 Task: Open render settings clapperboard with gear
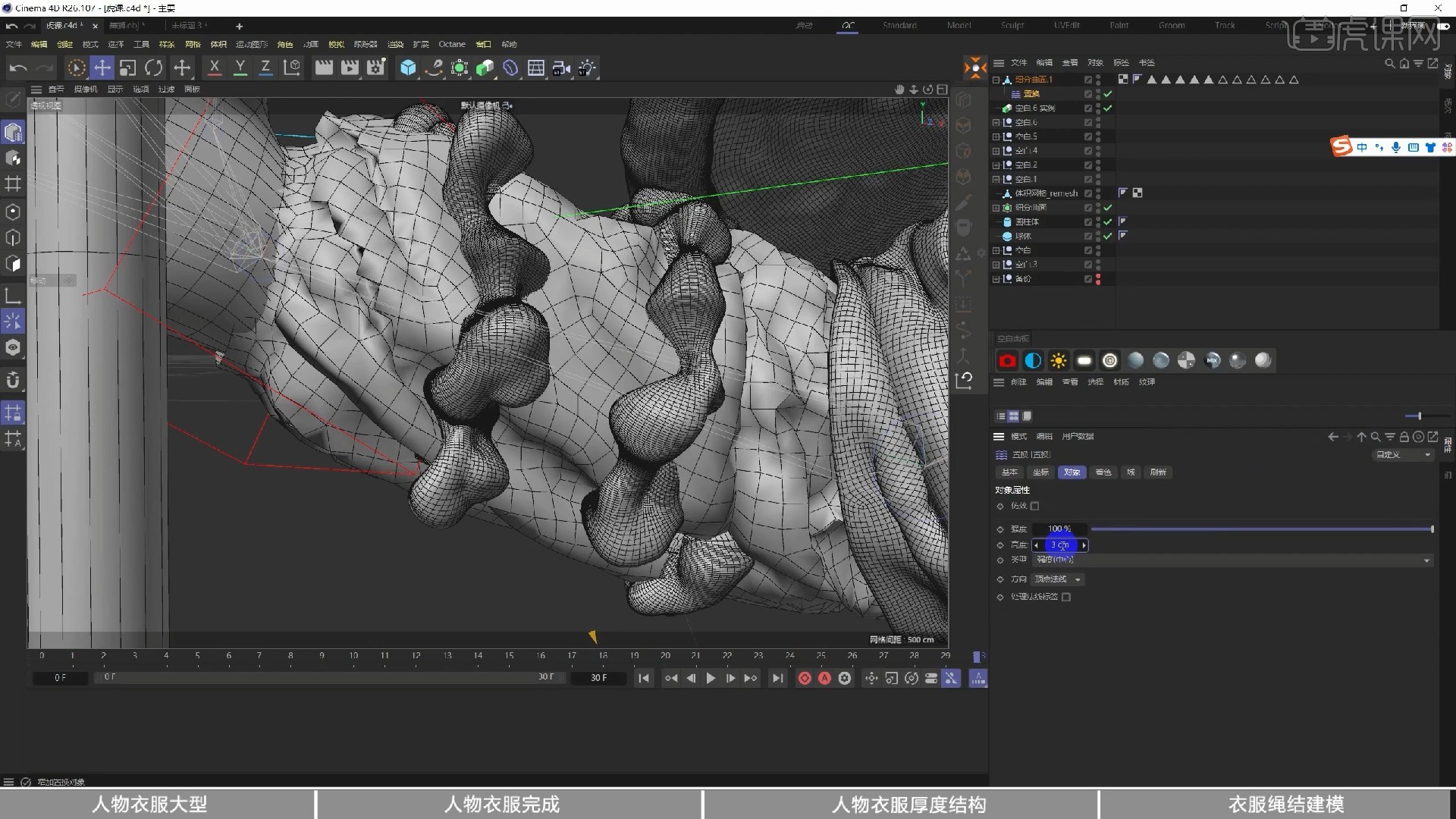[375, 68]
